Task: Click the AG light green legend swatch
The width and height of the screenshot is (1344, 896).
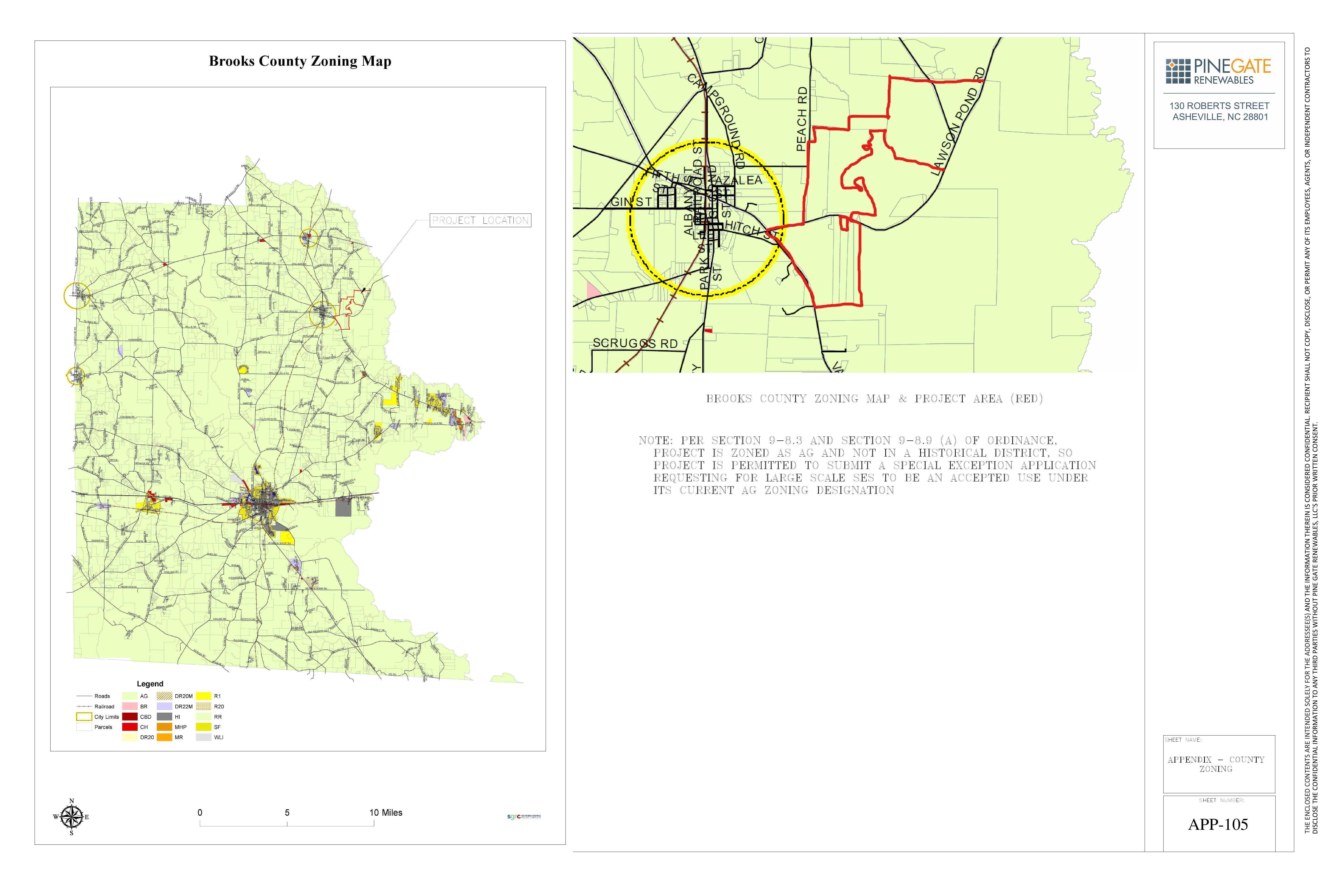Action: click(130, 696)
